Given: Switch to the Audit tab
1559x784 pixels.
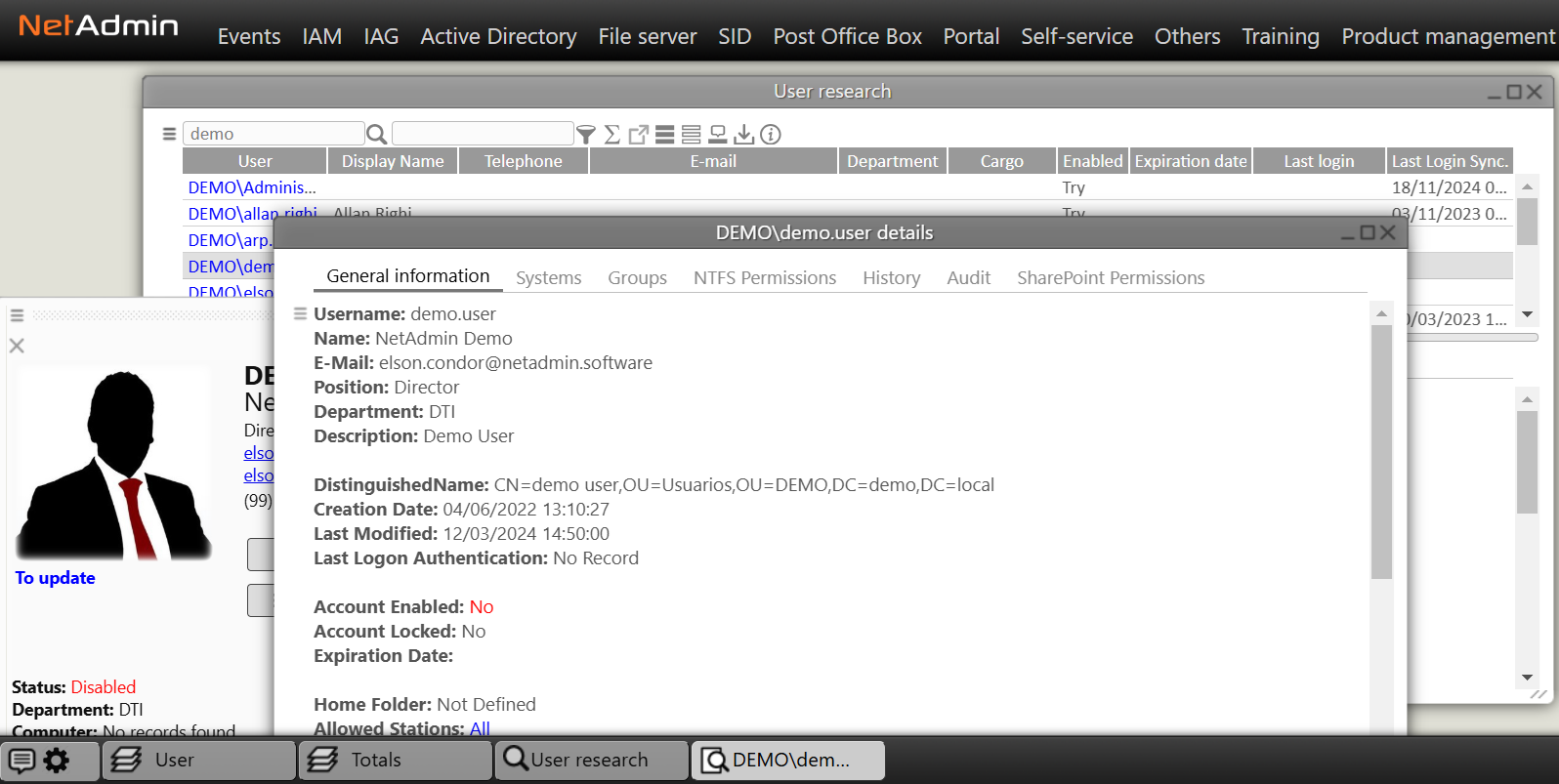Looking at the screenshot, I should 969,278.
